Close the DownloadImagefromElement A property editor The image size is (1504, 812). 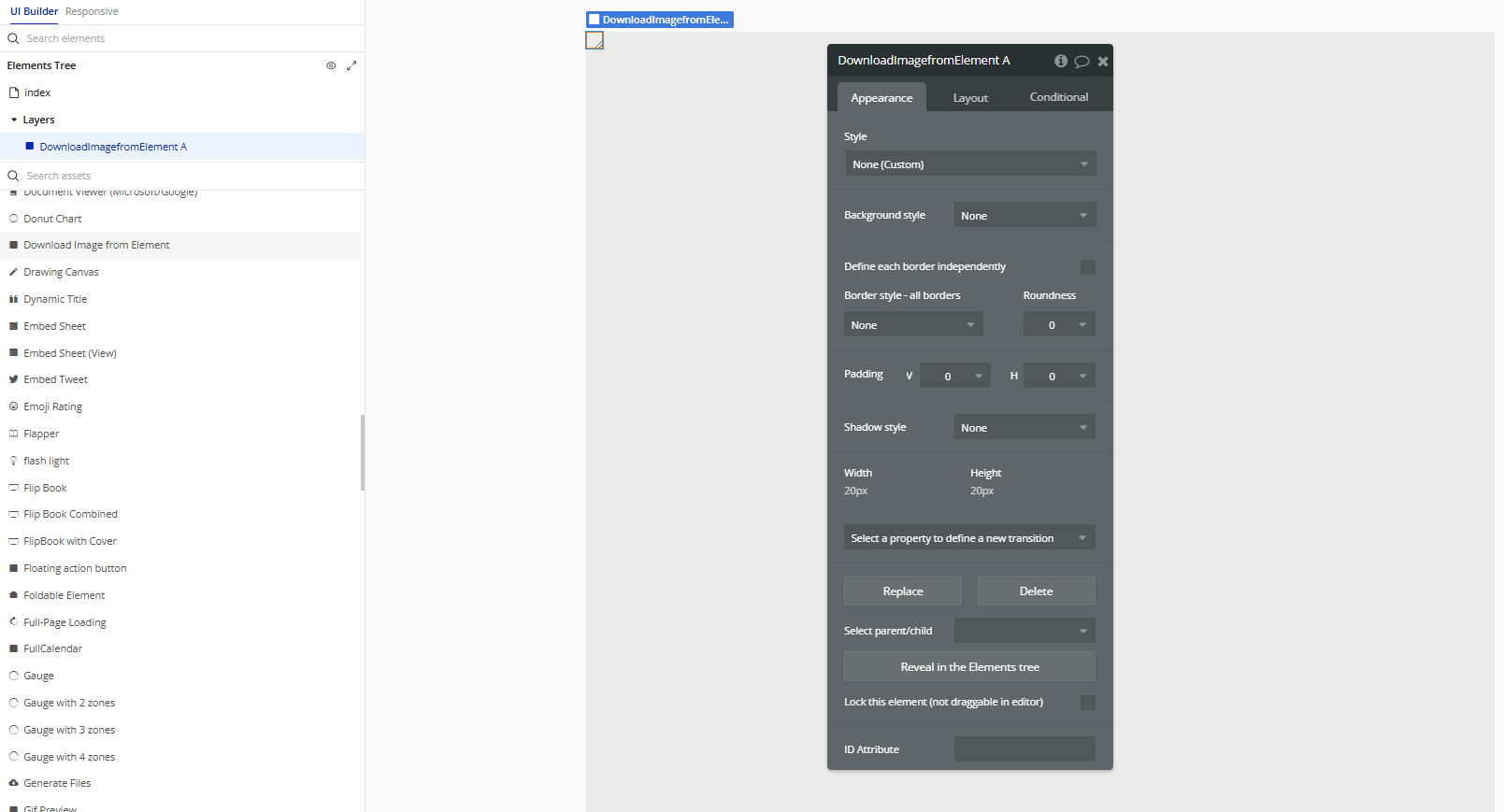[x=1103, y=62]
